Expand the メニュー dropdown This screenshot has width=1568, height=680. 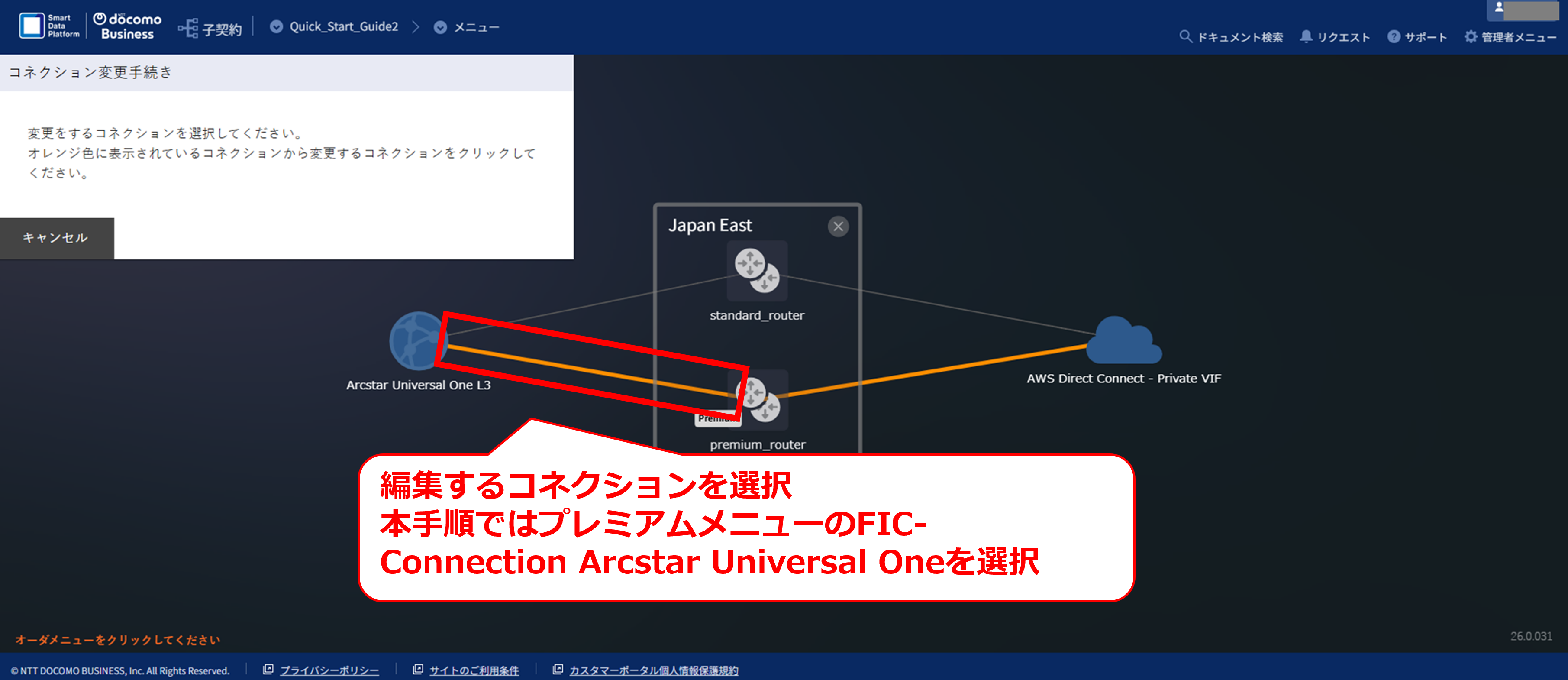[467, 27]
